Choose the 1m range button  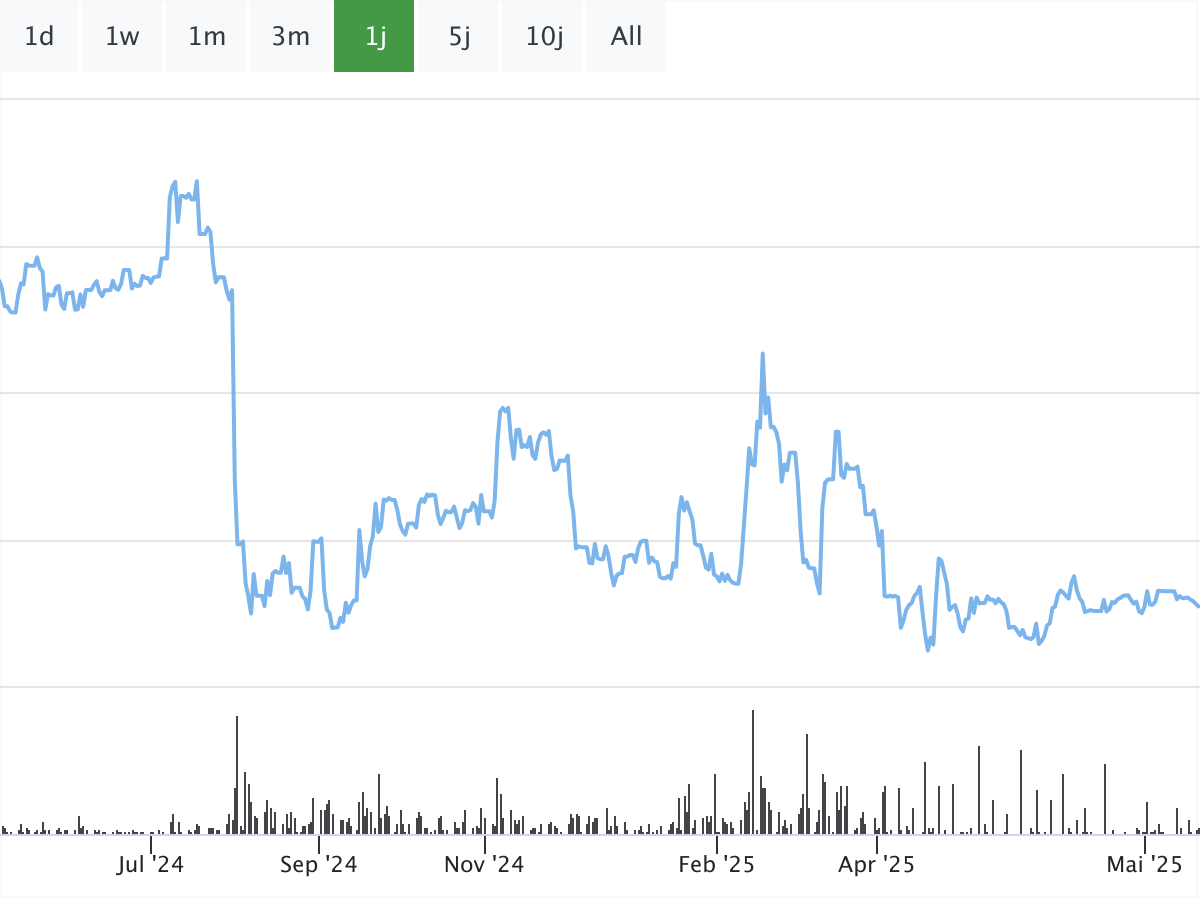pos(207,37)
